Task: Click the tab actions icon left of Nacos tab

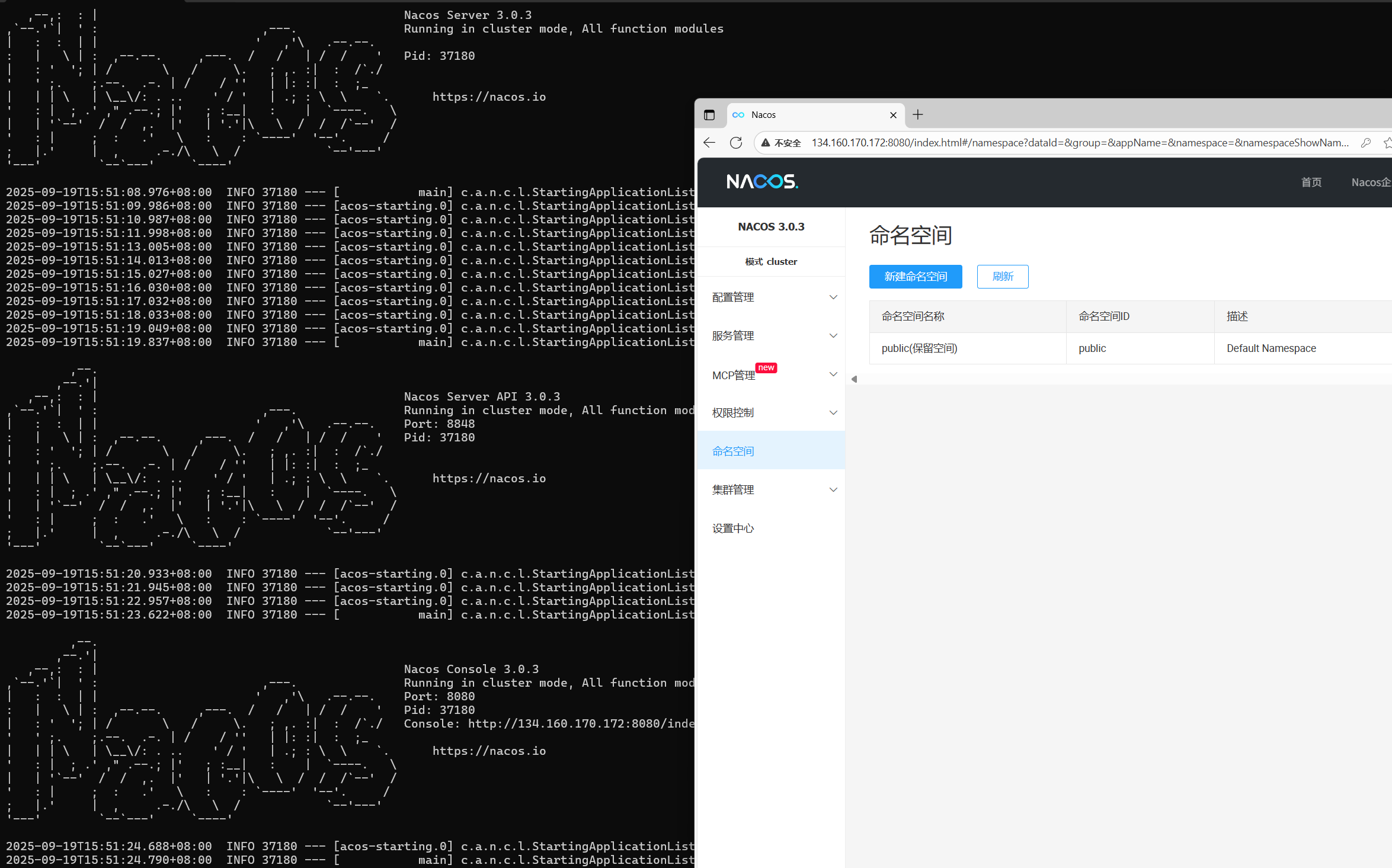Action: [x=709, y=115]
